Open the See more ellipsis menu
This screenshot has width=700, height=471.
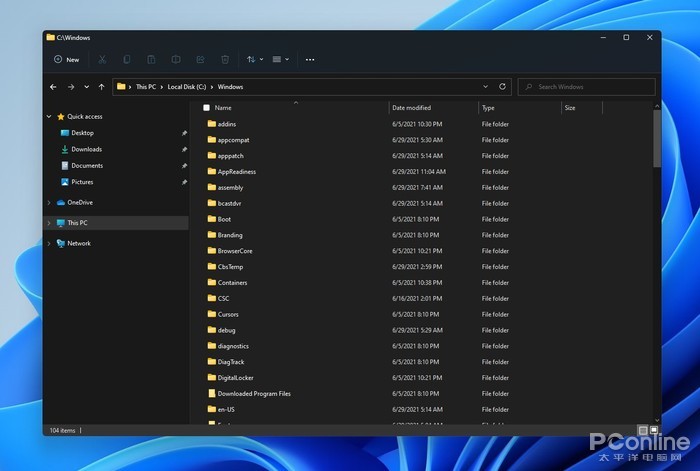pos(310,60)
